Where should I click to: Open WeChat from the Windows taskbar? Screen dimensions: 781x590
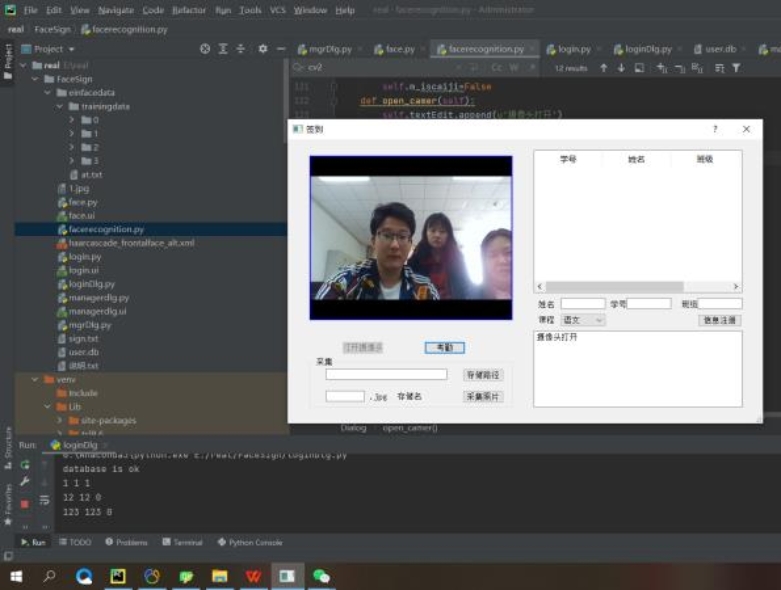(321, 576)
